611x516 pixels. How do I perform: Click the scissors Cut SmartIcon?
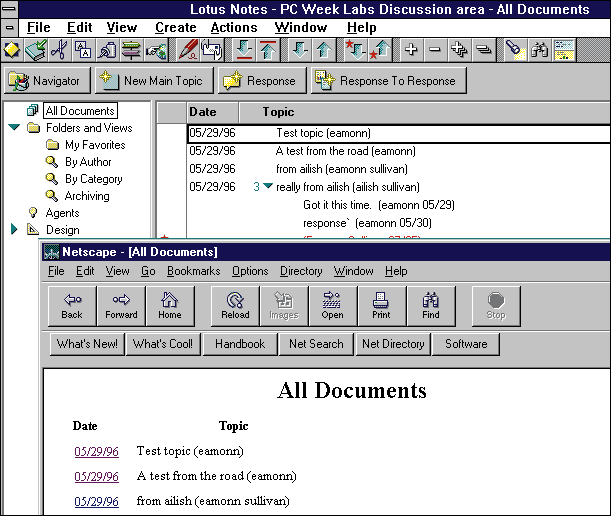(60, 50)
